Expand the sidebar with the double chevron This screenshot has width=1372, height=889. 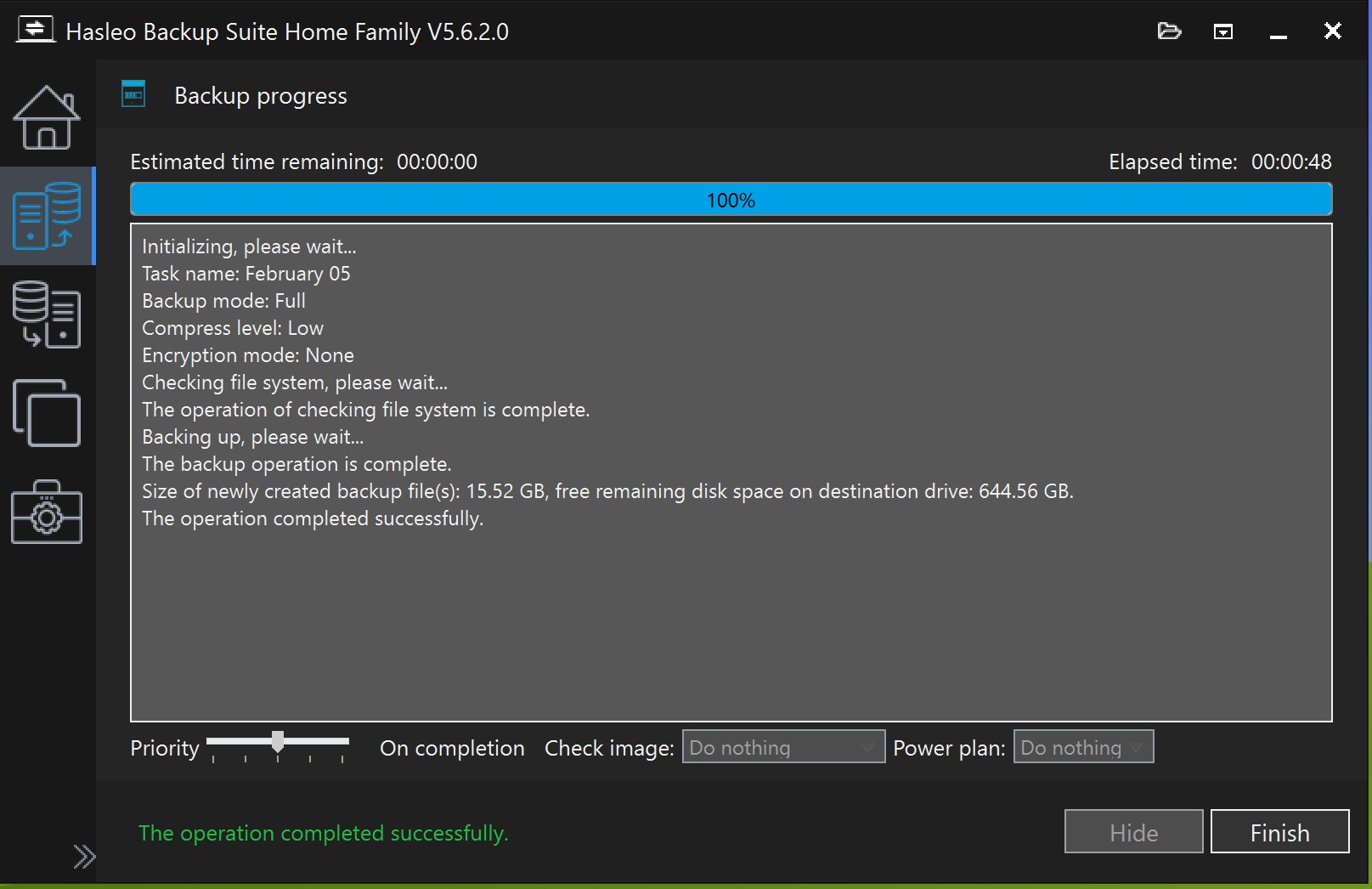84,857
